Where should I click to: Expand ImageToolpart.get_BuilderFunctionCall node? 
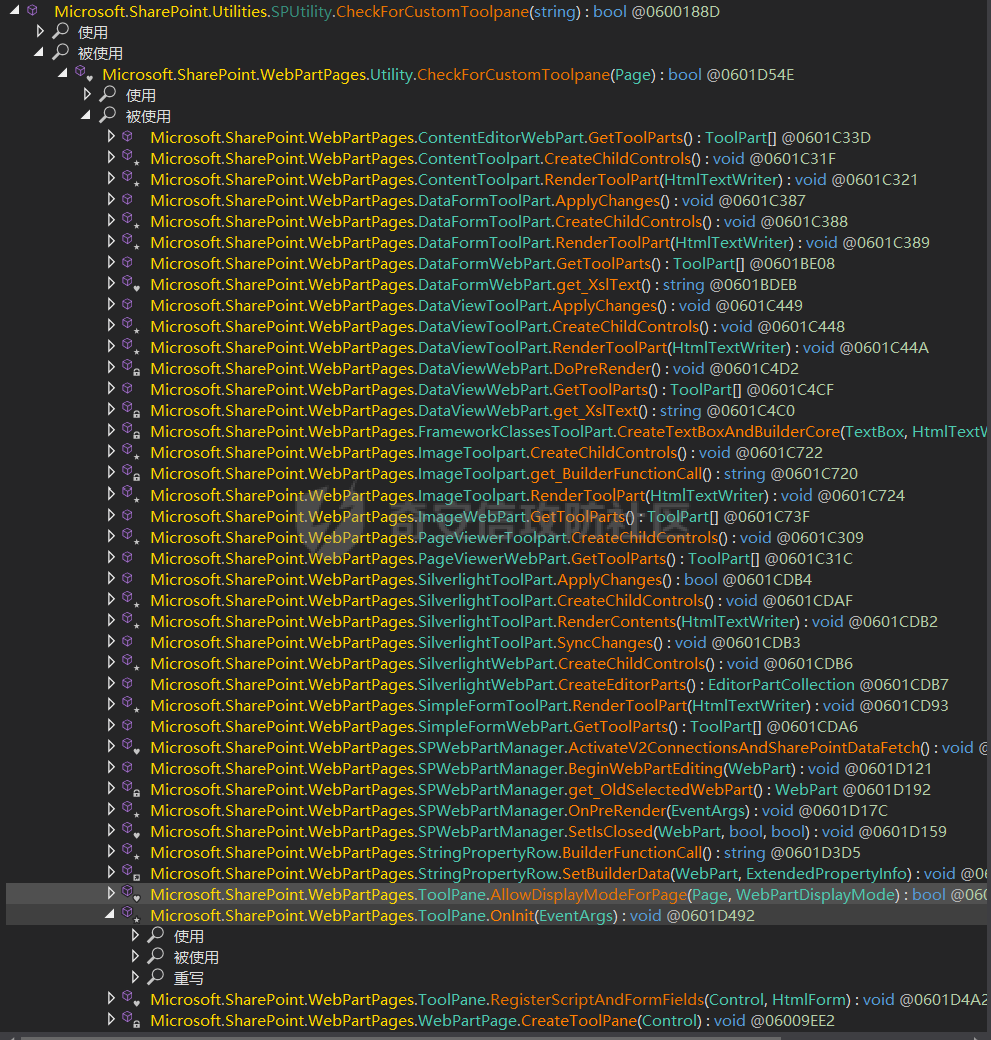[111, 473]
